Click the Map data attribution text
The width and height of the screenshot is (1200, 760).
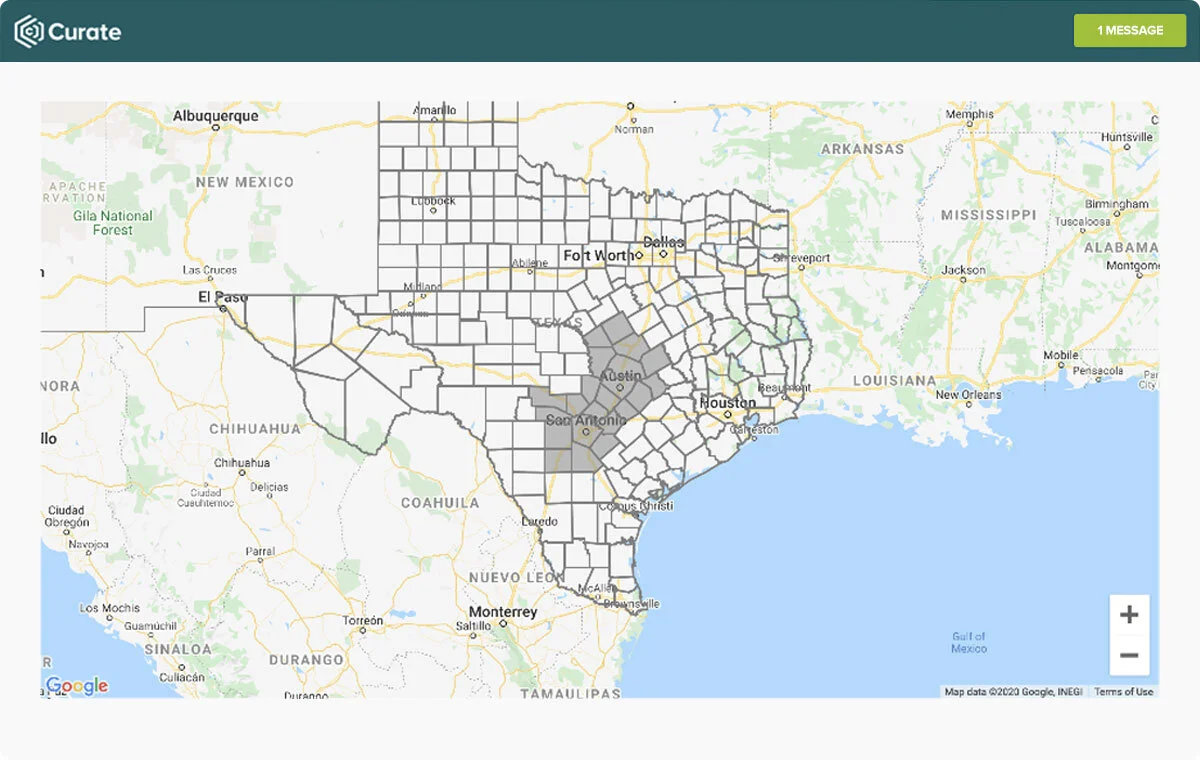tap(1013, 691)
